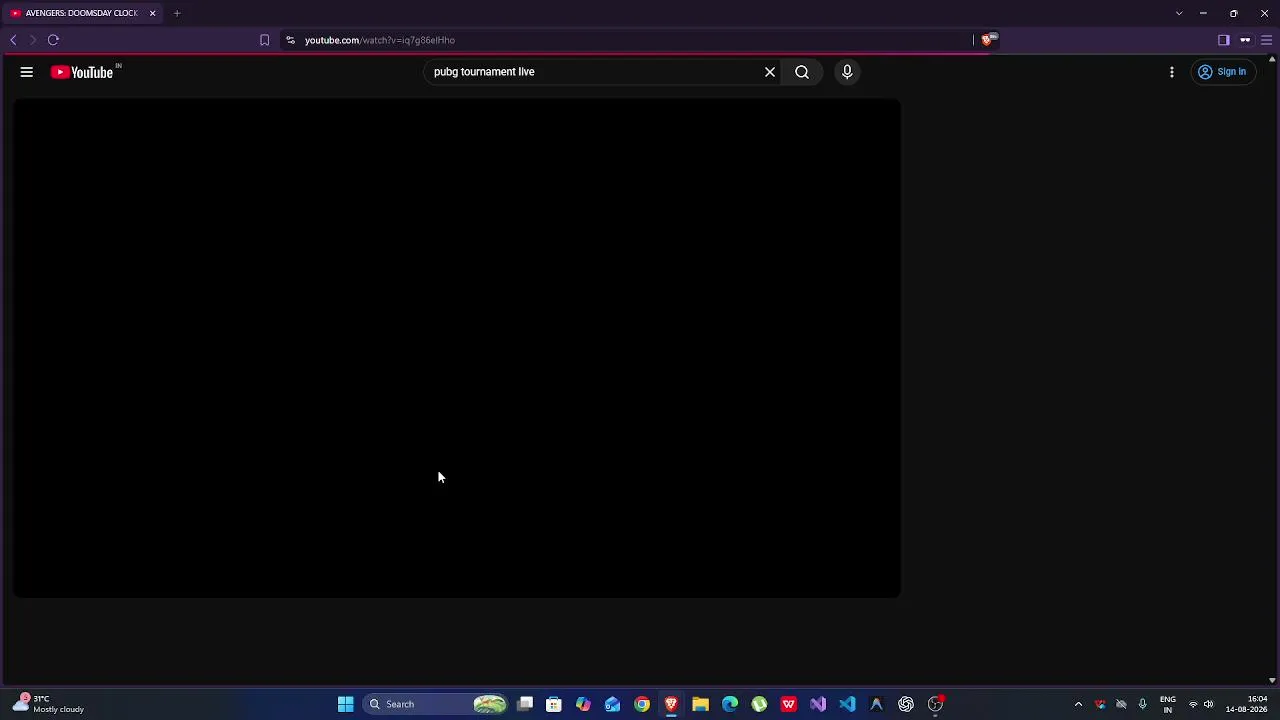Open Brave Shields lion icon
Viewport: 1280px width, 720px height.
[987, 40]
